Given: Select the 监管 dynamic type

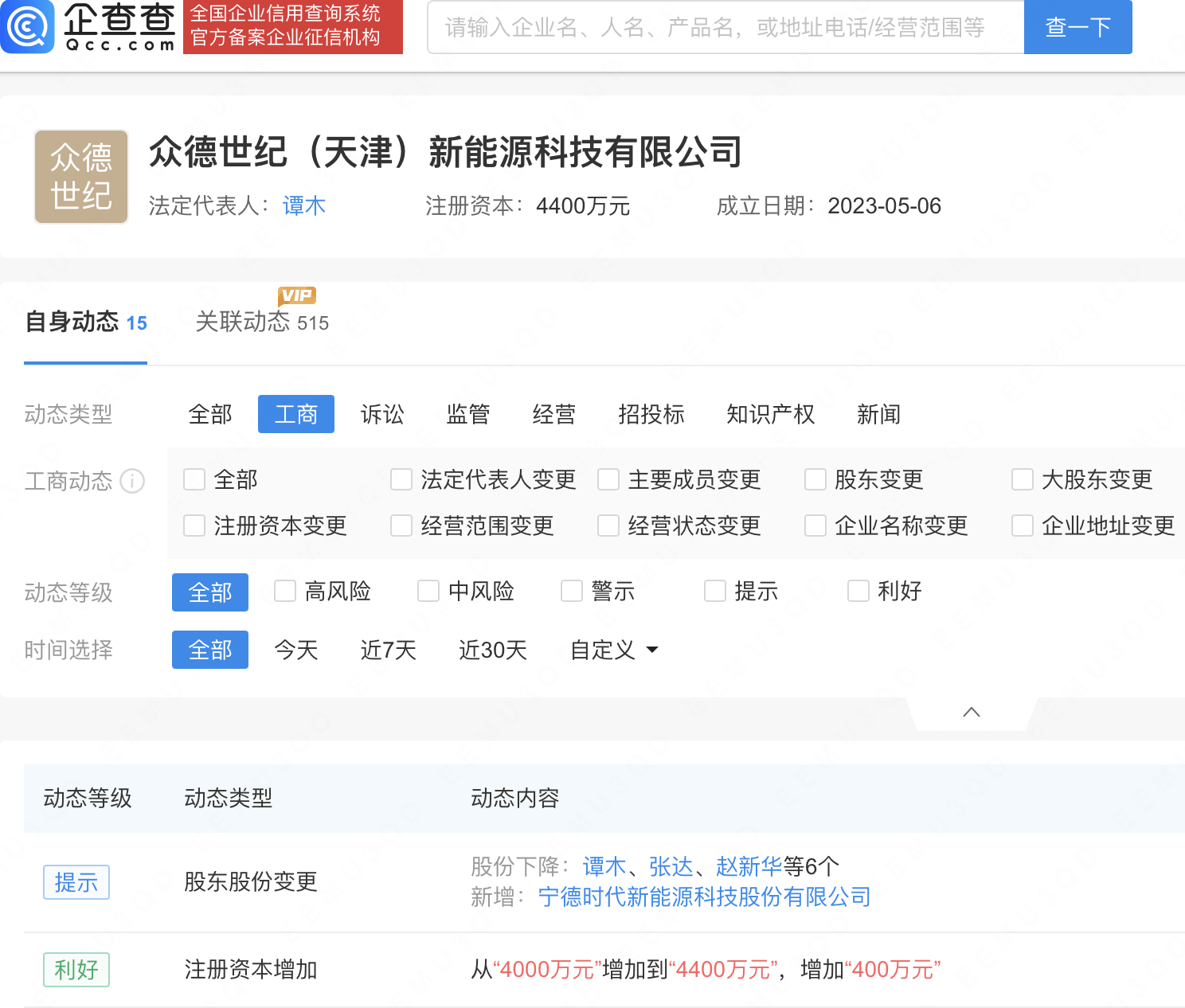Looking at the screenshot, I should 468,414.
